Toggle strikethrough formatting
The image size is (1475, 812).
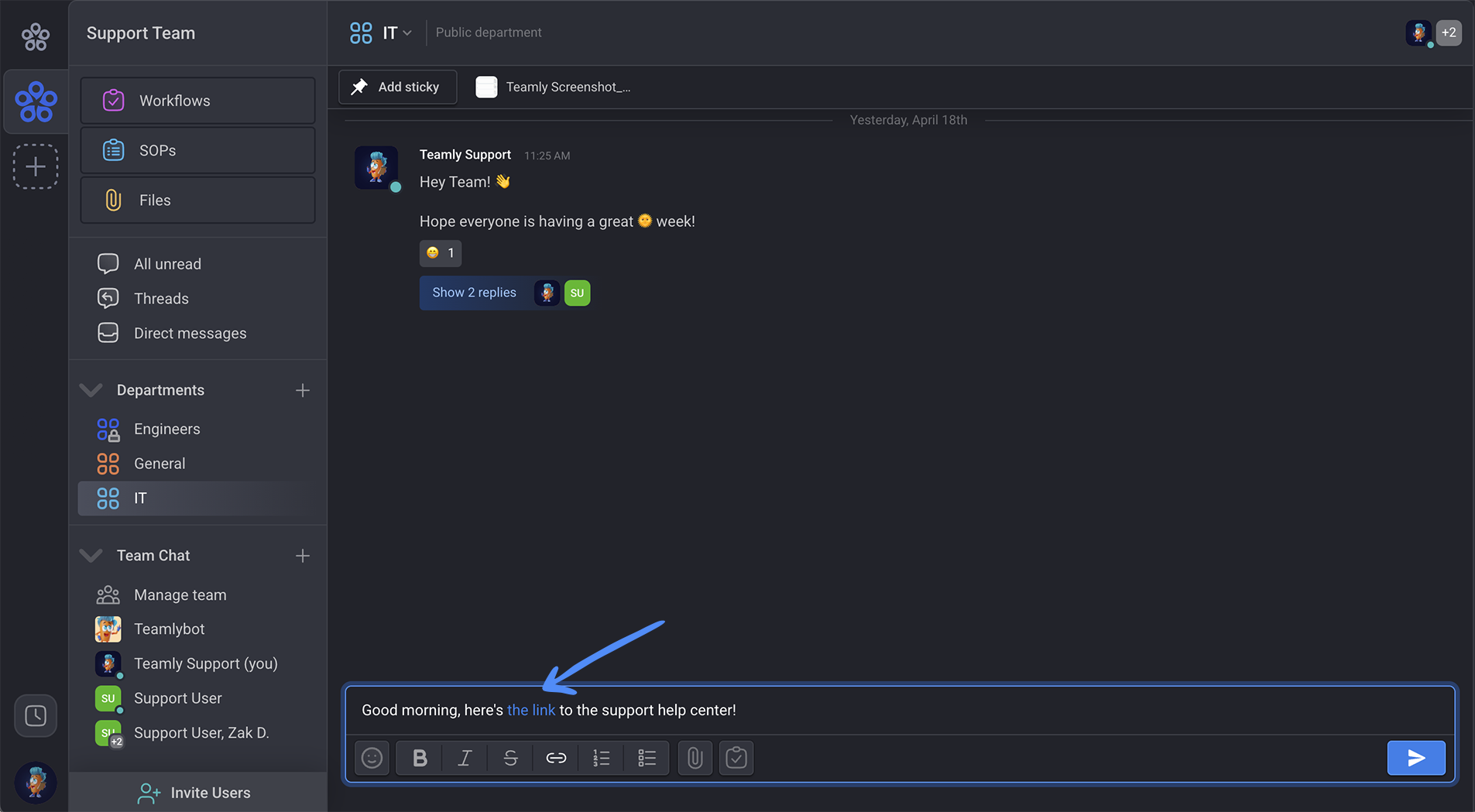coord(510,758)
